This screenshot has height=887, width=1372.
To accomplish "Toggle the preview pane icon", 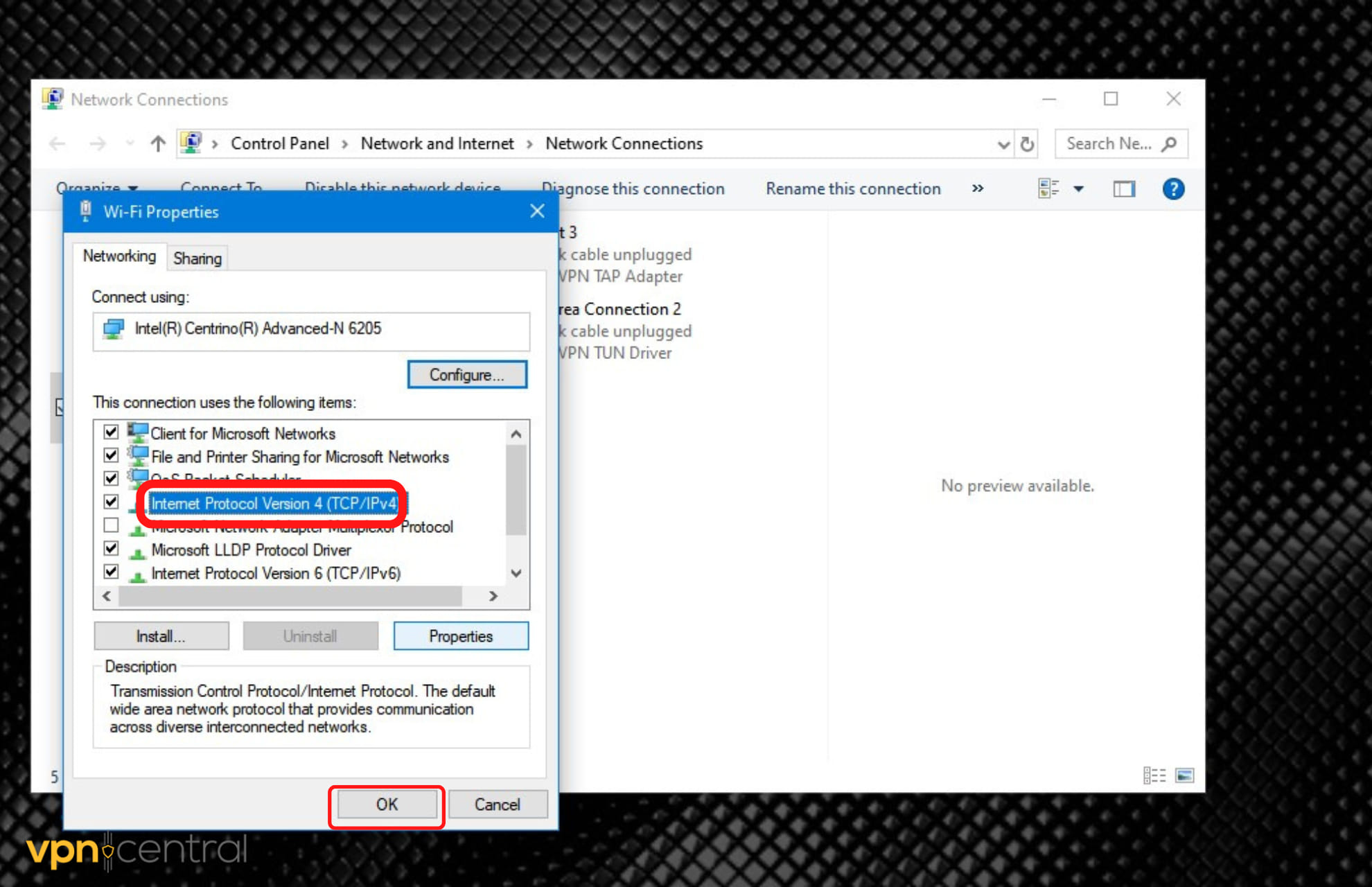I will (x=1123, y=188).
